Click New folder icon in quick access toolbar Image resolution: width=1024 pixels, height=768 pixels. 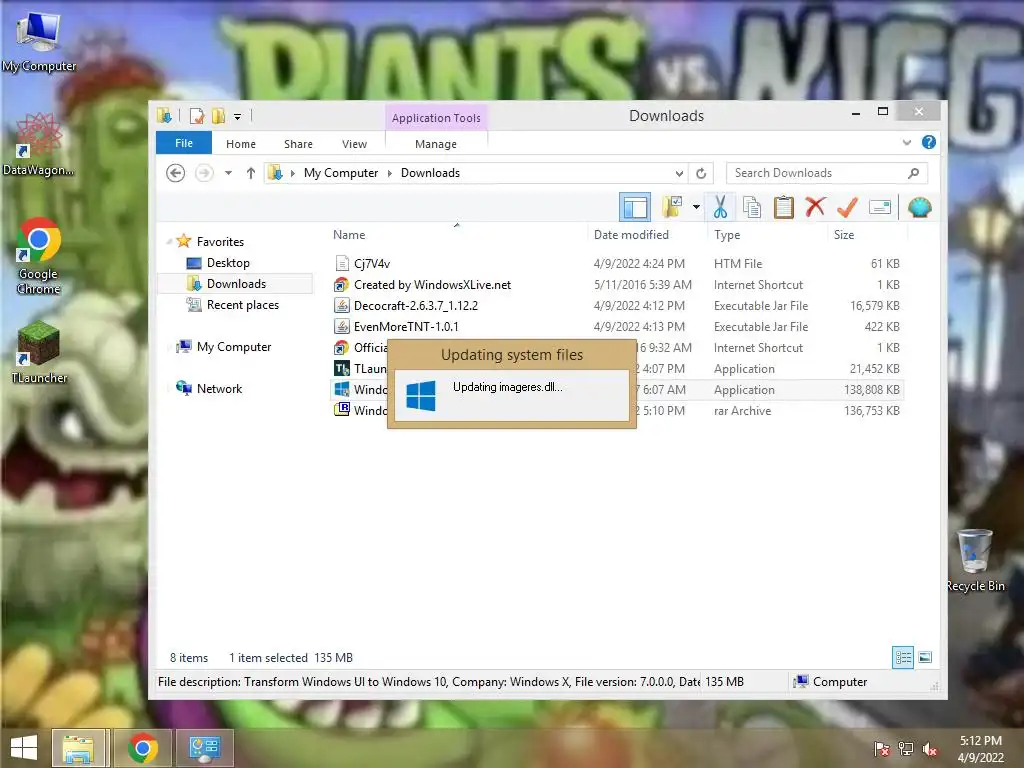tap(218, 116)
